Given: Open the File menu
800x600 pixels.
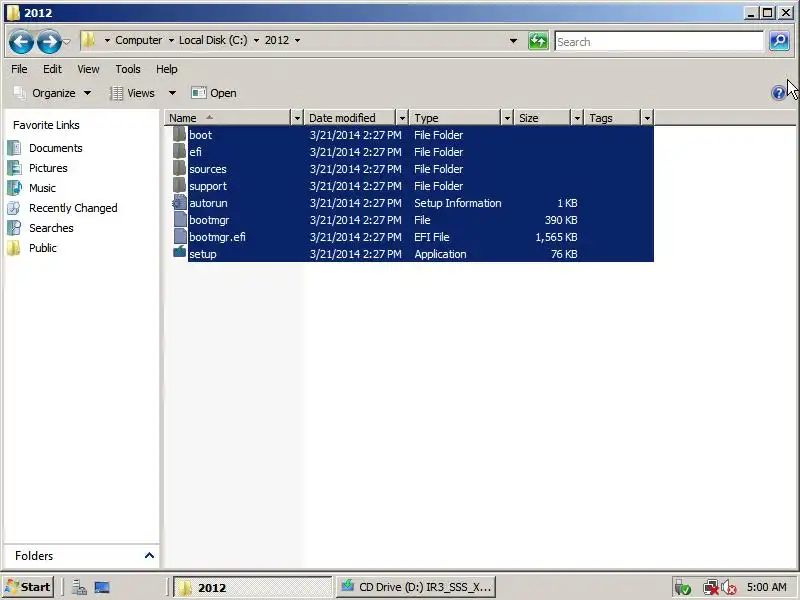Looking at the screenshot, I should click(19, 69).
